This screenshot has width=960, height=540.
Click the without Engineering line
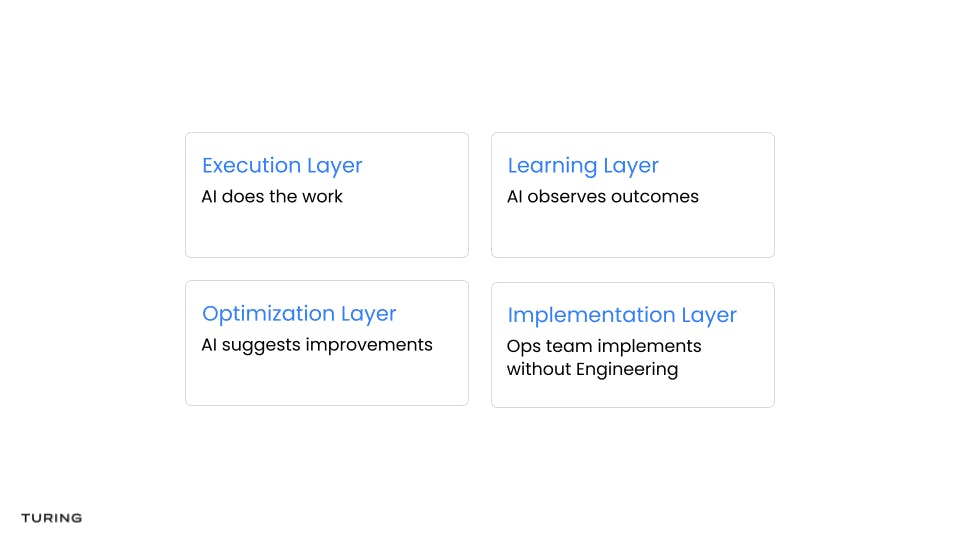tap(592, 370)
